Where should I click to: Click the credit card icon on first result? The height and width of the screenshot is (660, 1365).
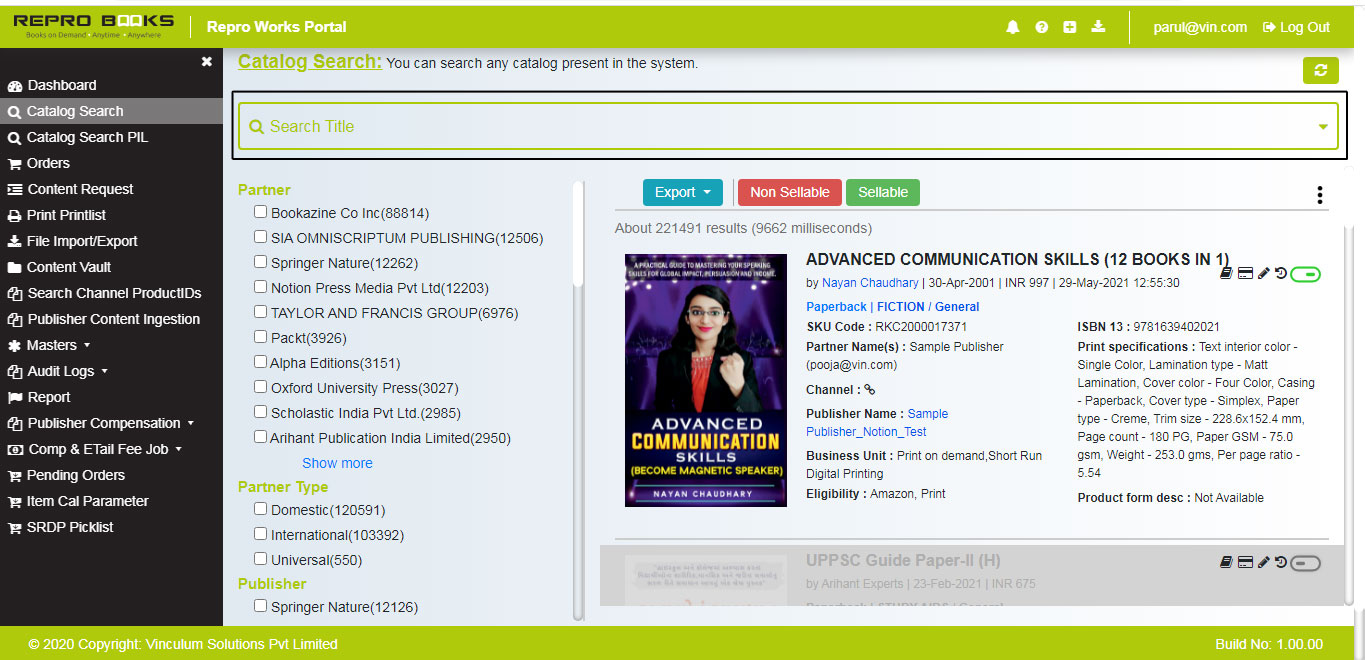(x=1245, y=274)
